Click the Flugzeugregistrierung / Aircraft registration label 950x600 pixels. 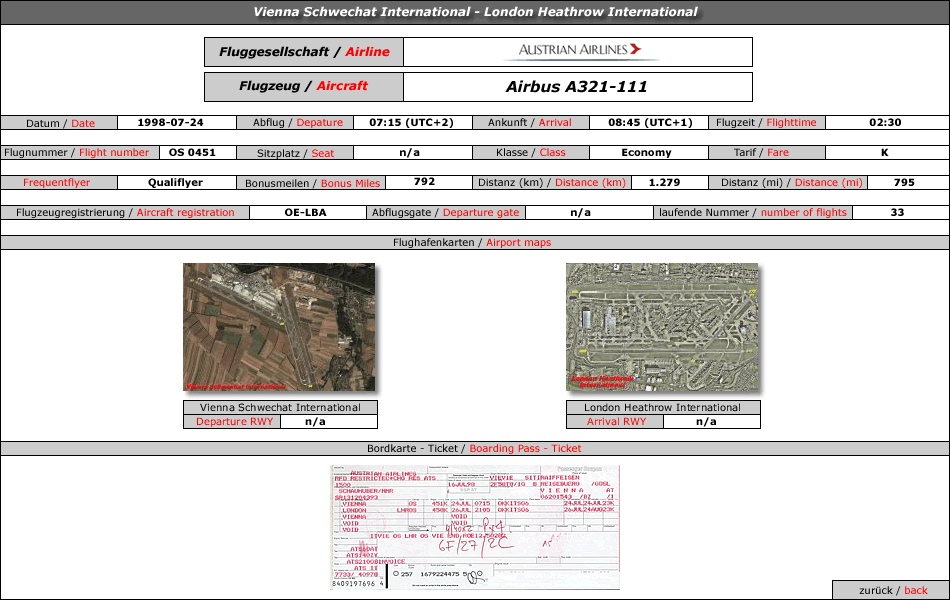(125, 213)
